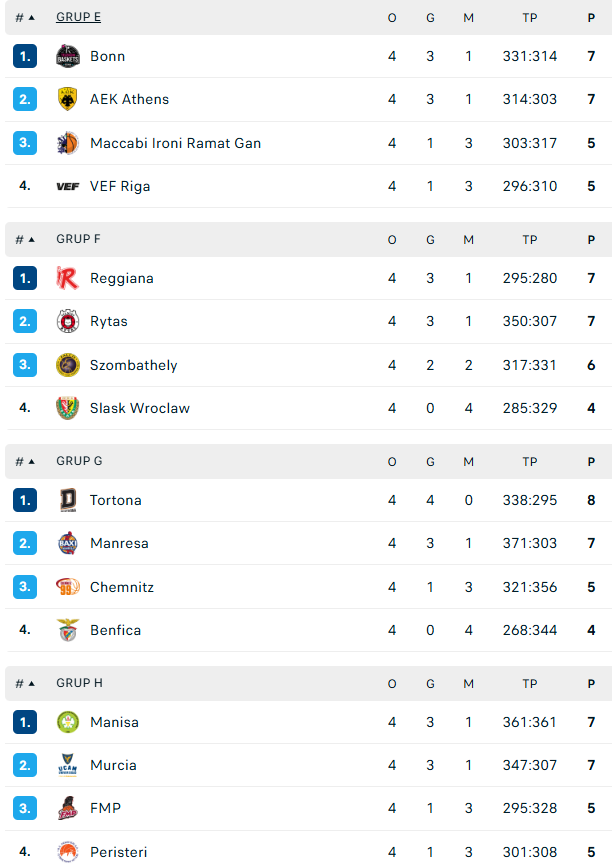Open the GRUP E header link
The width and height of the screenshot is (612, 868).
pos(79,17)
